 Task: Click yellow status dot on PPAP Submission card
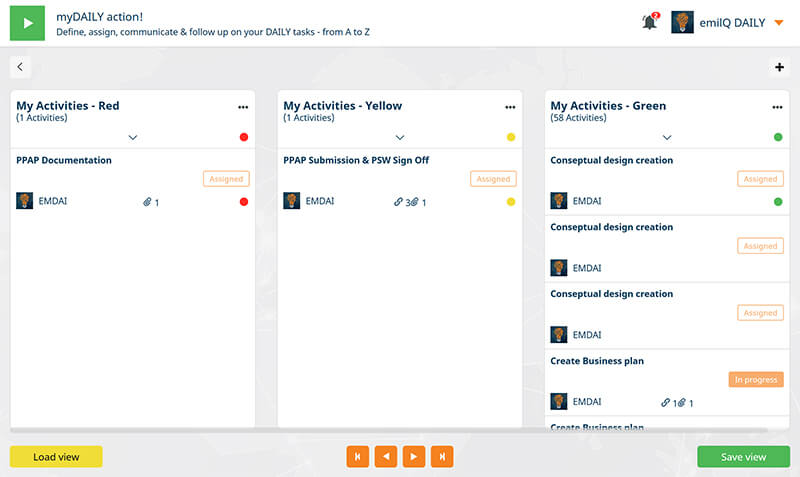pyautogui.click(x=511, y=202)
